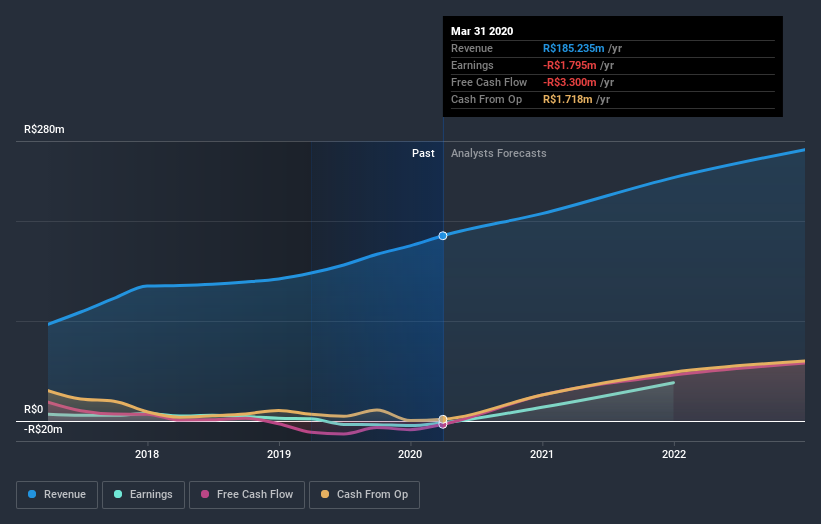Toggle the Cash From Op legend button
The image size is (821, 524).
pos(364,495)
